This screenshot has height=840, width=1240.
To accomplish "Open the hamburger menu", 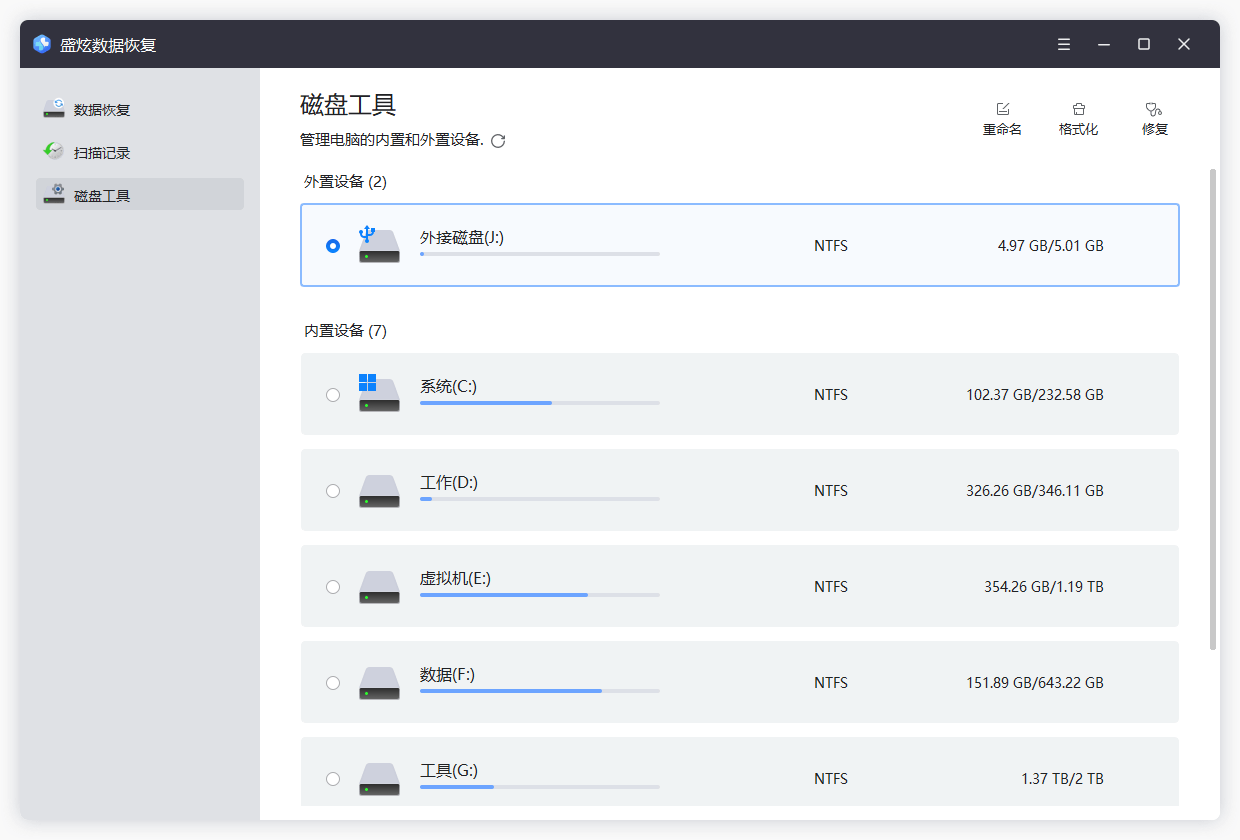I will [x=1063, y=44].
